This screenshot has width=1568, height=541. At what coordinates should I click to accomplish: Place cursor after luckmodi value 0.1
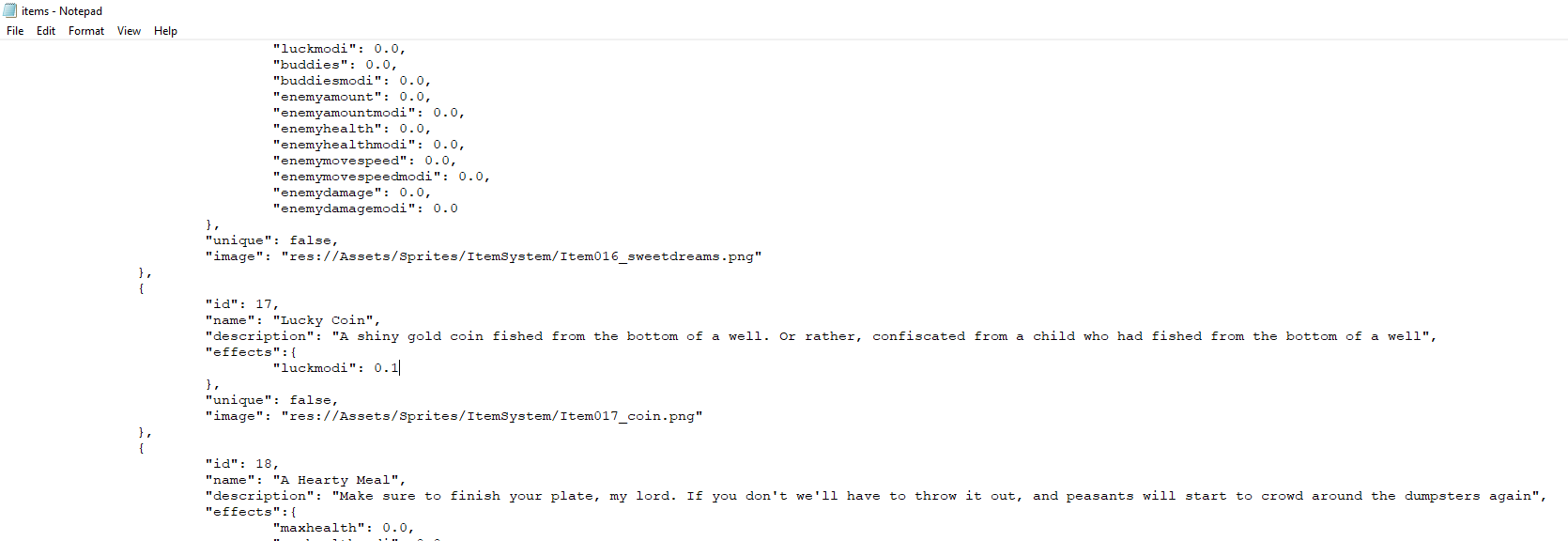pyautogui.click(x=400, y=368)
